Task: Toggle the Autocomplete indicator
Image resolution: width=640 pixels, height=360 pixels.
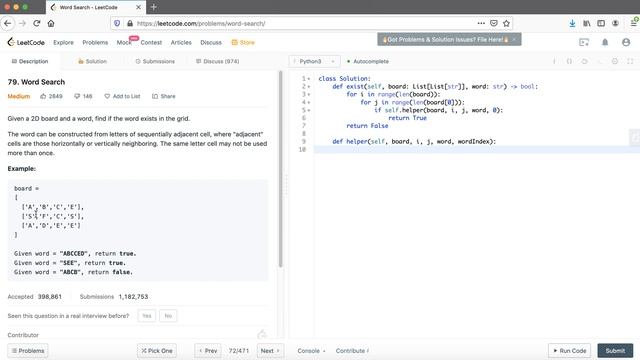Action: (368, 61)
